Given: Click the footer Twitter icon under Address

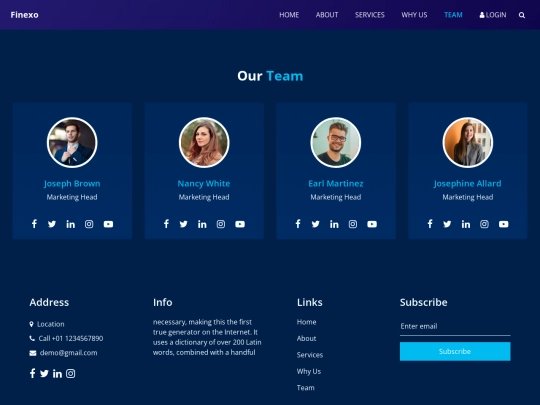Looking at the screenshot, I should click(x=44, y=373).
